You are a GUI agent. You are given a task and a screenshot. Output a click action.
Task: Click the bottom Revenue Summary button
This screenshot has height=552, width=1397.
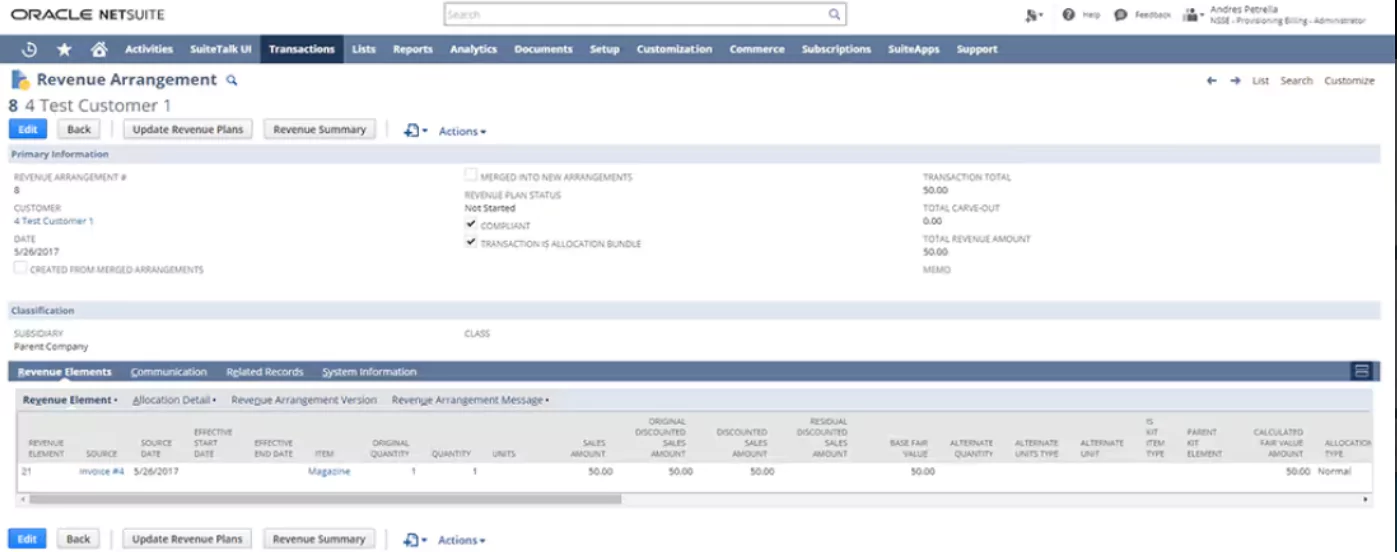pyautogui.click(x=320, y=539)
